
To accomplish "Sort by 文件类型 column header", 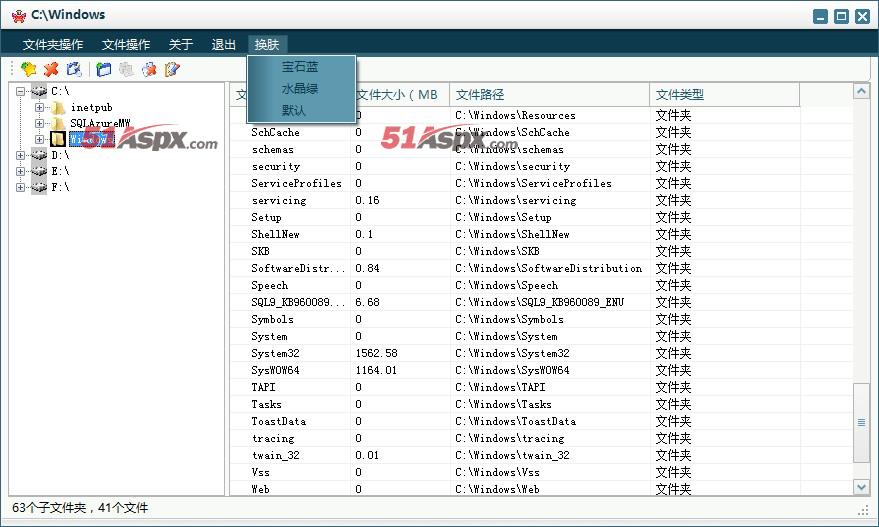I will pyautogui.click(x=724, y=95).
